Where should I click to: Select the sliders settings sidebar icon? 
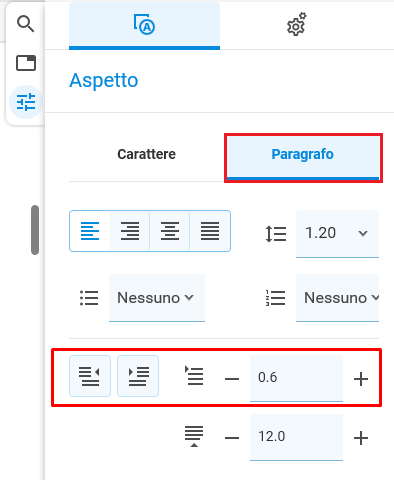26,102
